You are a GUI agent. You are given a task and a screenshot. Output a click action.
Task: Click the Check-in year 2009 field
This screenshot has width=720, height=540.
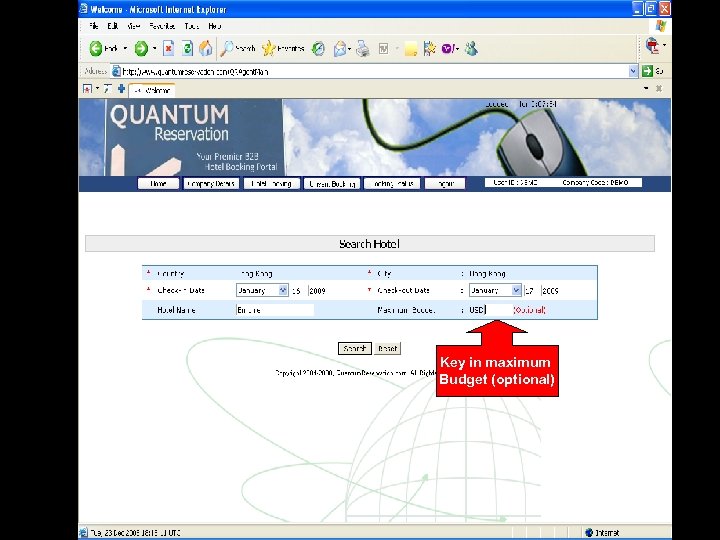[317, 291]
